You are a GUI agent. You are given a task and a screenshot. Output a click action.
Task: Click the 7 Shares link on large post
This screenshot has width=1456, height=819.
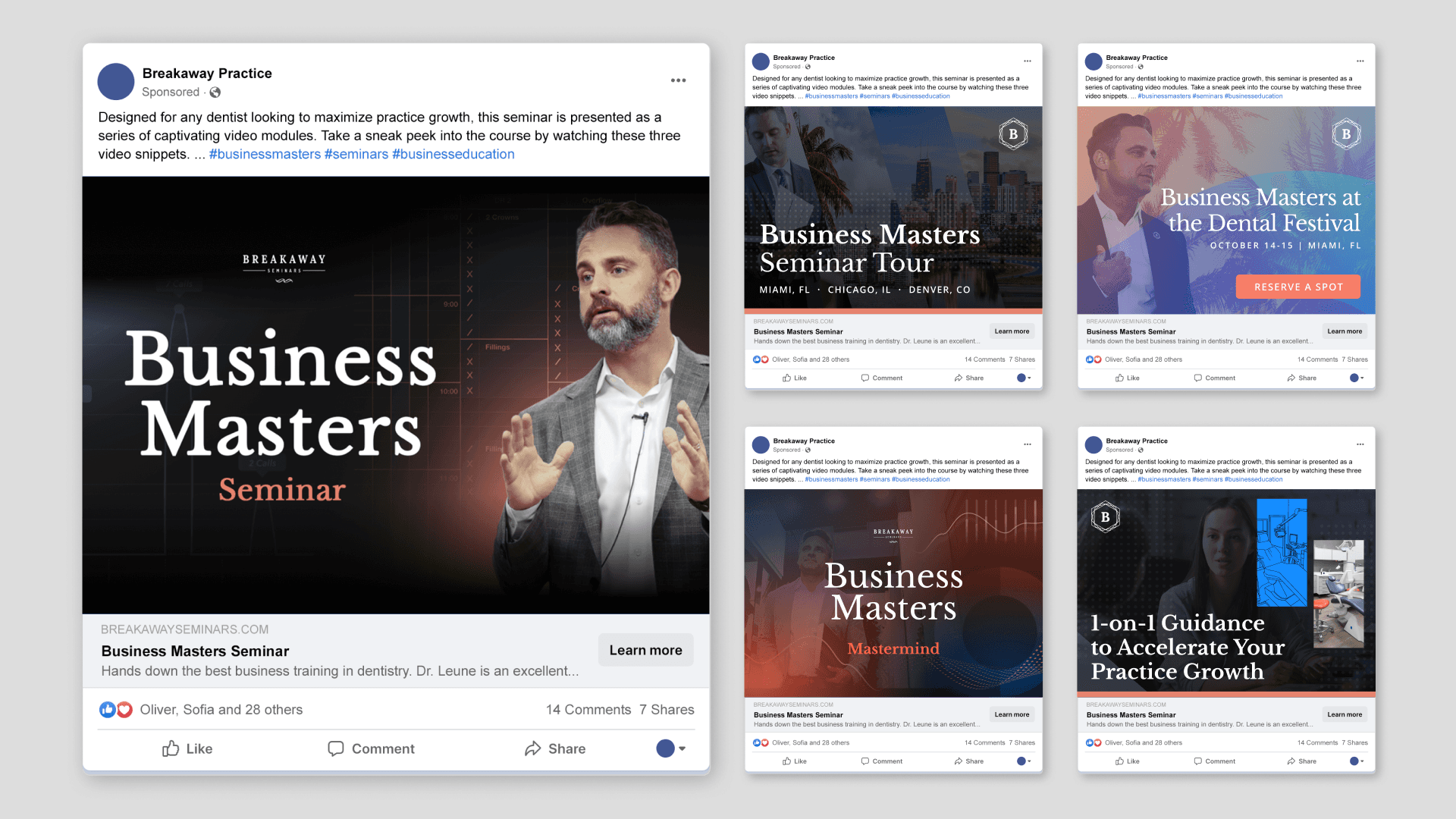click(x=667, y=710)
